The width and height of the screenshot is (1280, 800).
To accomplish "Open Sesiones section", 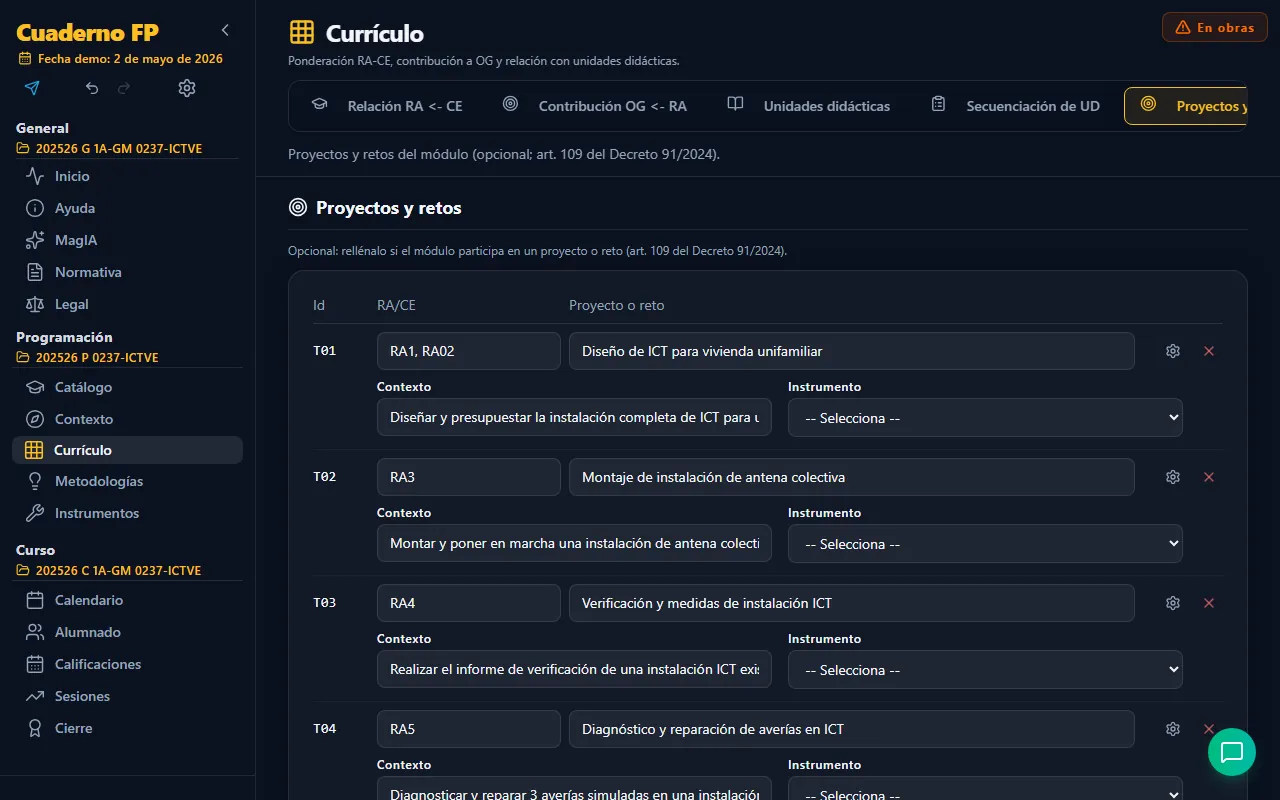I will click(x=127, y=696).
